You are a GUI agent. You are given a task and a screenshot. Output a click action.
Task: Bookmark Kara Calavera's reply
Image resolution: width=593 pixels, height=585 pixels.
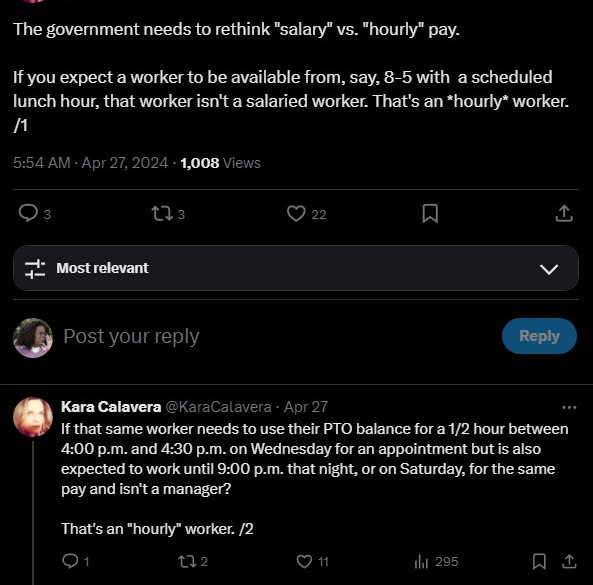539,561
